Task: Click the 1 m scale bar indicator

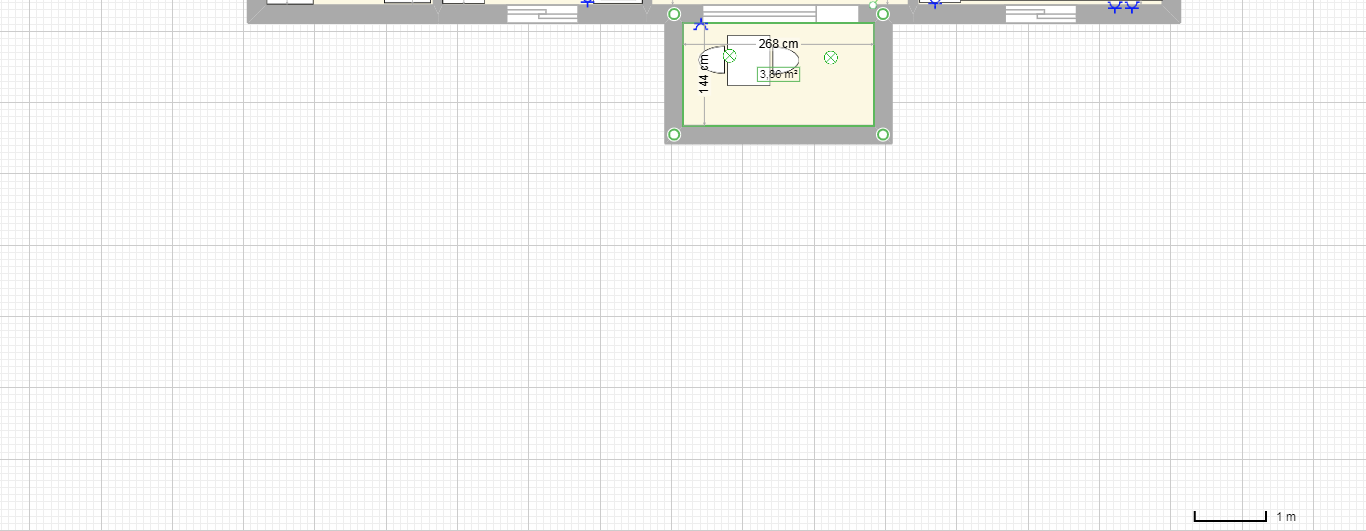Action: 1231,517
